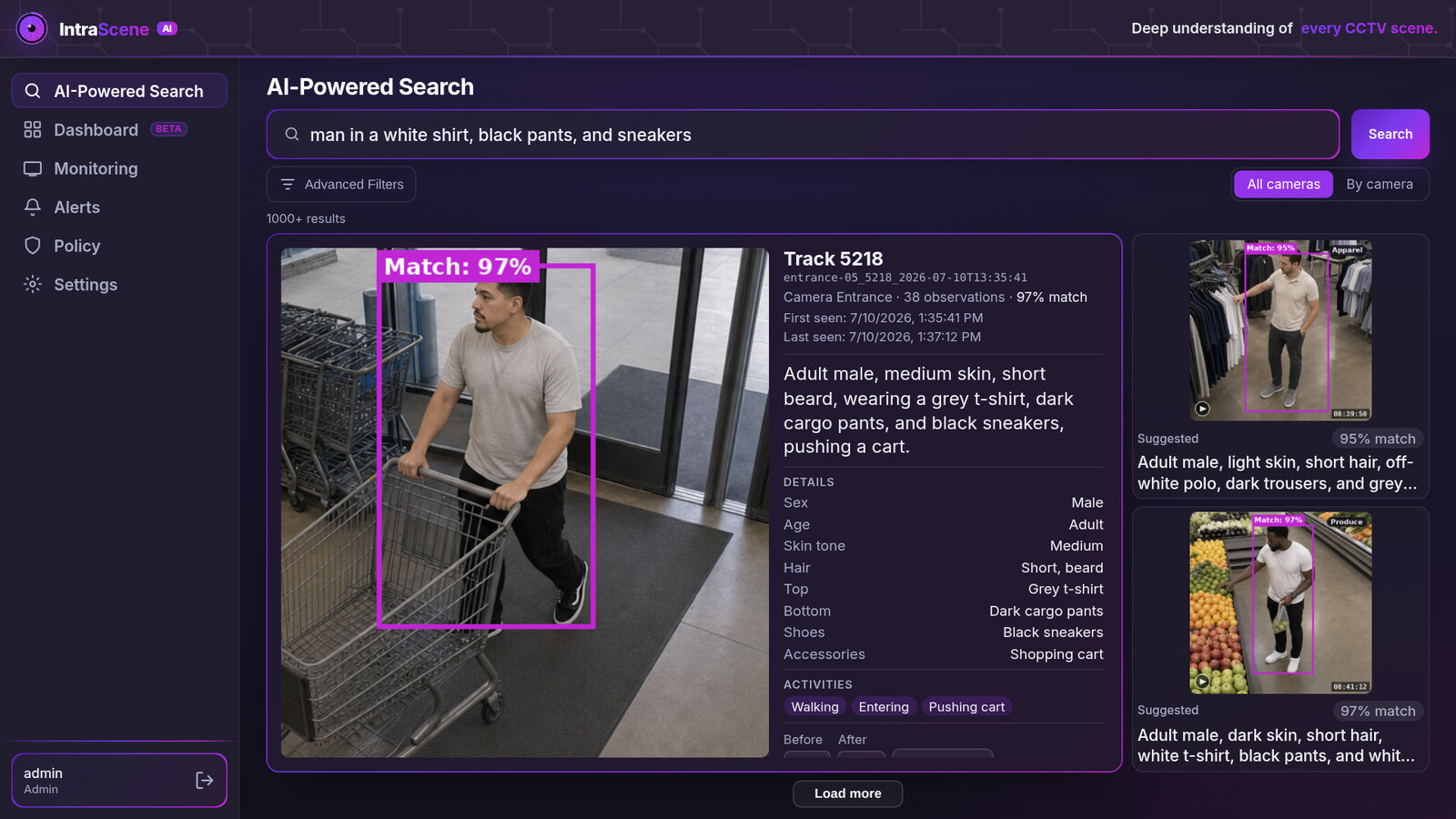
Task: Click the Settings gear icon
Action: click(33, 284)
